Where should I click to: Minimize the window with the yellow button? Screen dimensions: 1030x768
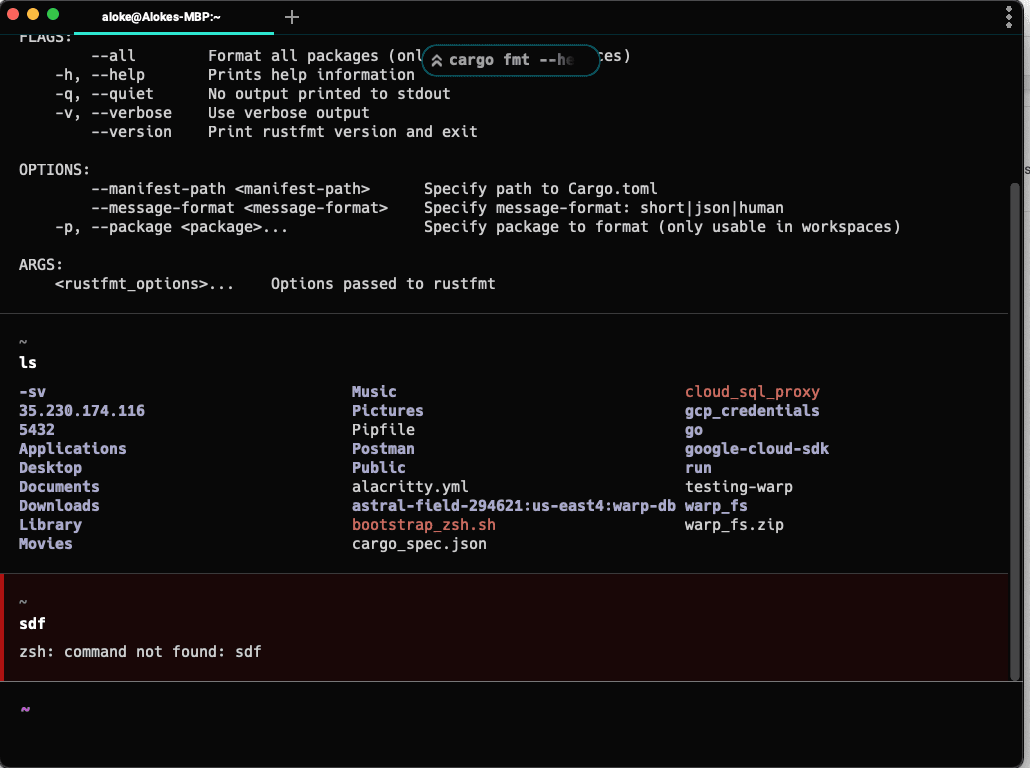coord(33,15)
